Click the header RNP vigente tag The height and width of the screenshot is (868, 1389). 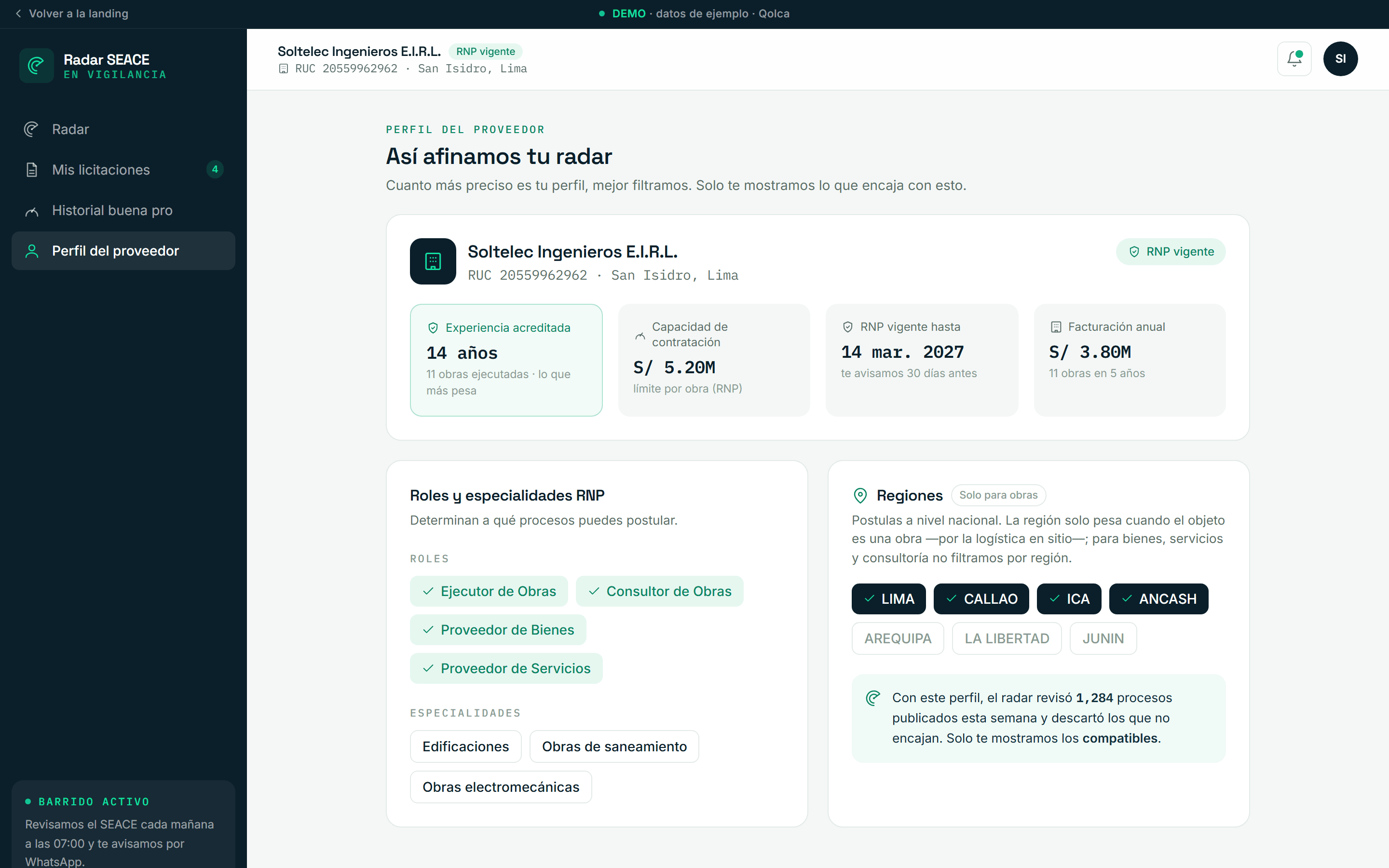485,52
